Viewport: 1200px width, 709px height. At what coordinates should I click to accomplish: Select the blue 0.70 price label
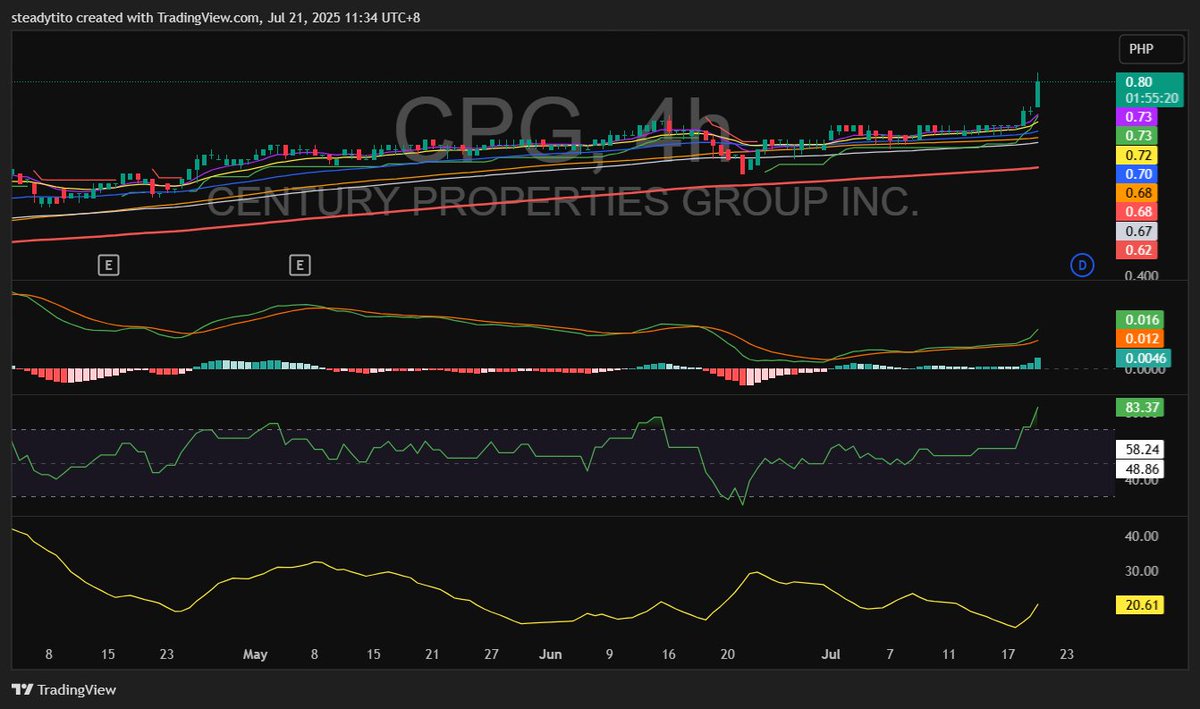coord(1138,174)
